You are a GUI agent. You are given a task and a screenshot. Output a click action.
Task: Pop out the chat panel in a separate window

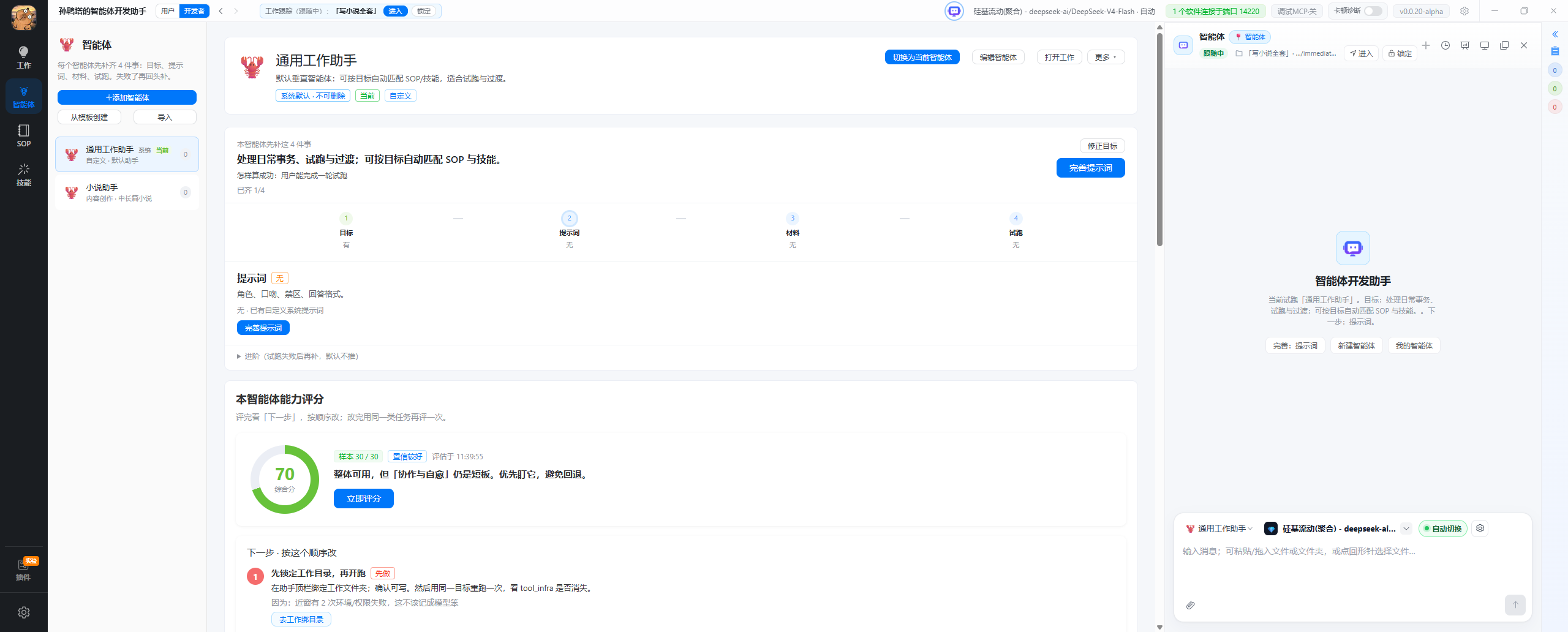coord(1504,45)
